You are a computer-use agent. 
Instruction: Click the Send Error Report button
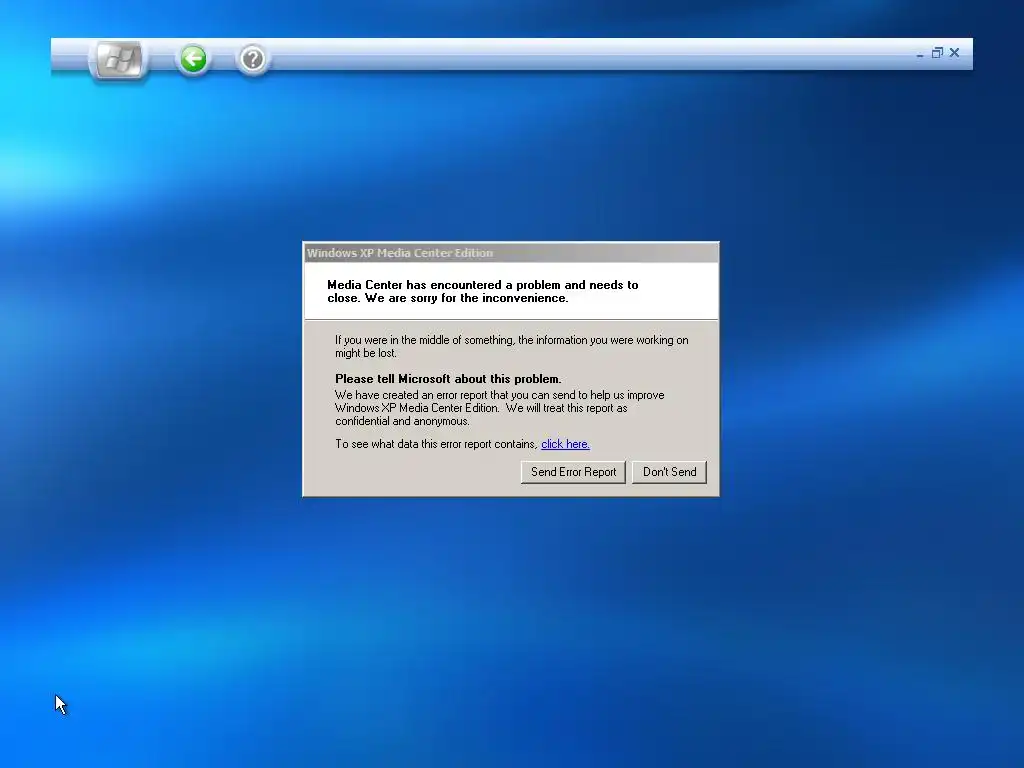coord(573,472)
